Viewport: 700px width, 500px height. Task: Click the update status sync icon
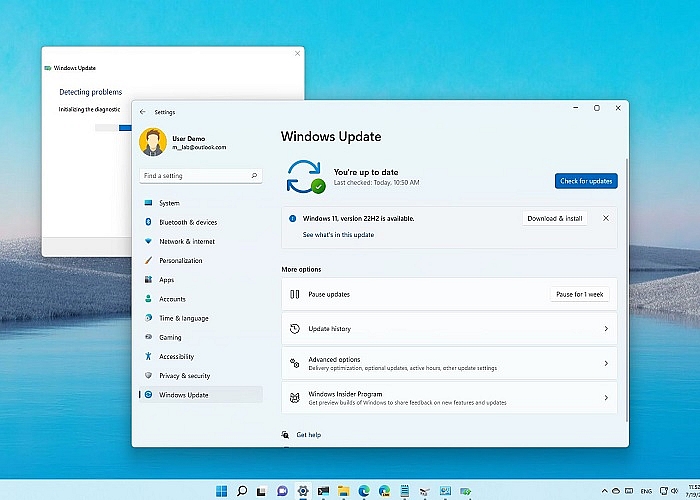point(306,177)
